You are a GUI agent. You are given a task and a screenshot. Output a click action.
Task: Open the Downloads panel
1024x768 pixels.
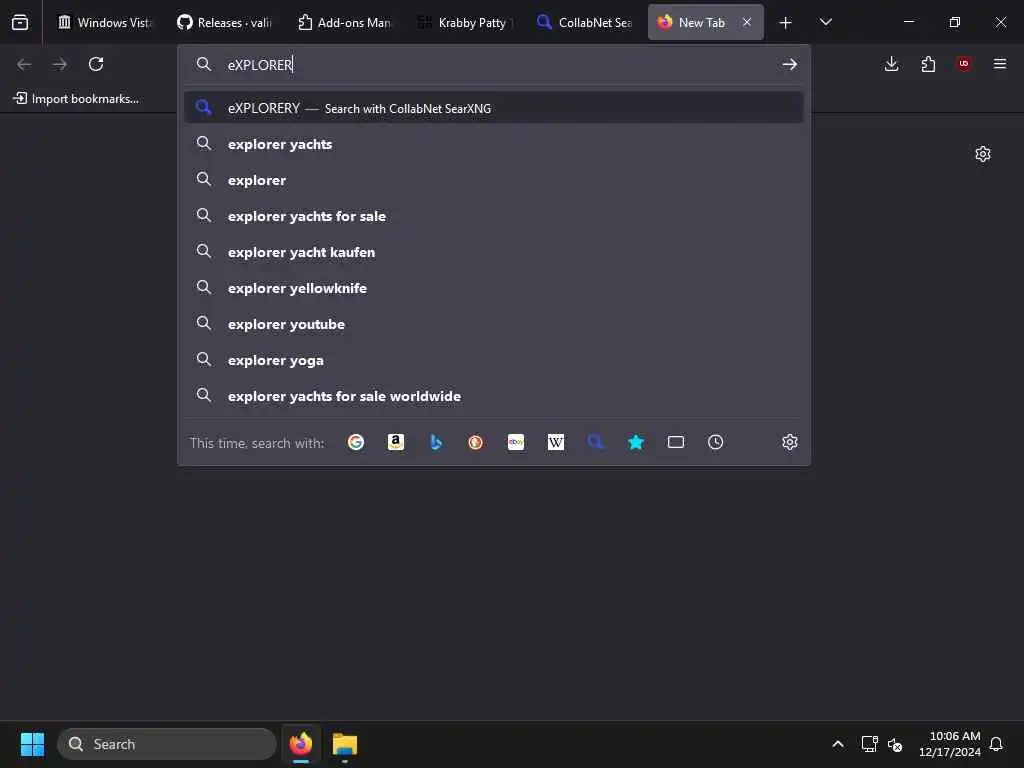click(891, 64)
